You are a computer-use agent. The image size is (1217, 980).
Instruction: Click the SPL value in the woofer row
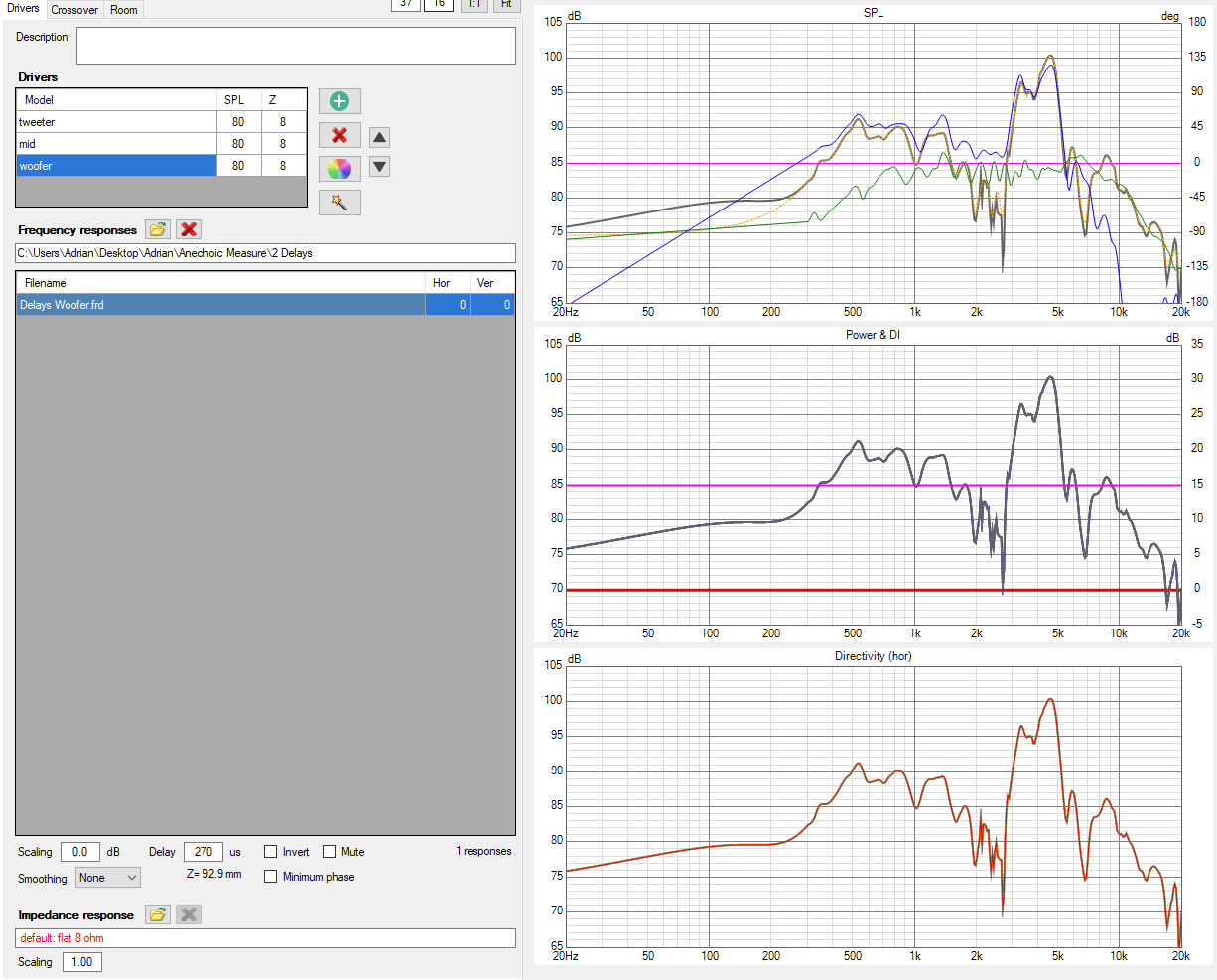[238, 166]
